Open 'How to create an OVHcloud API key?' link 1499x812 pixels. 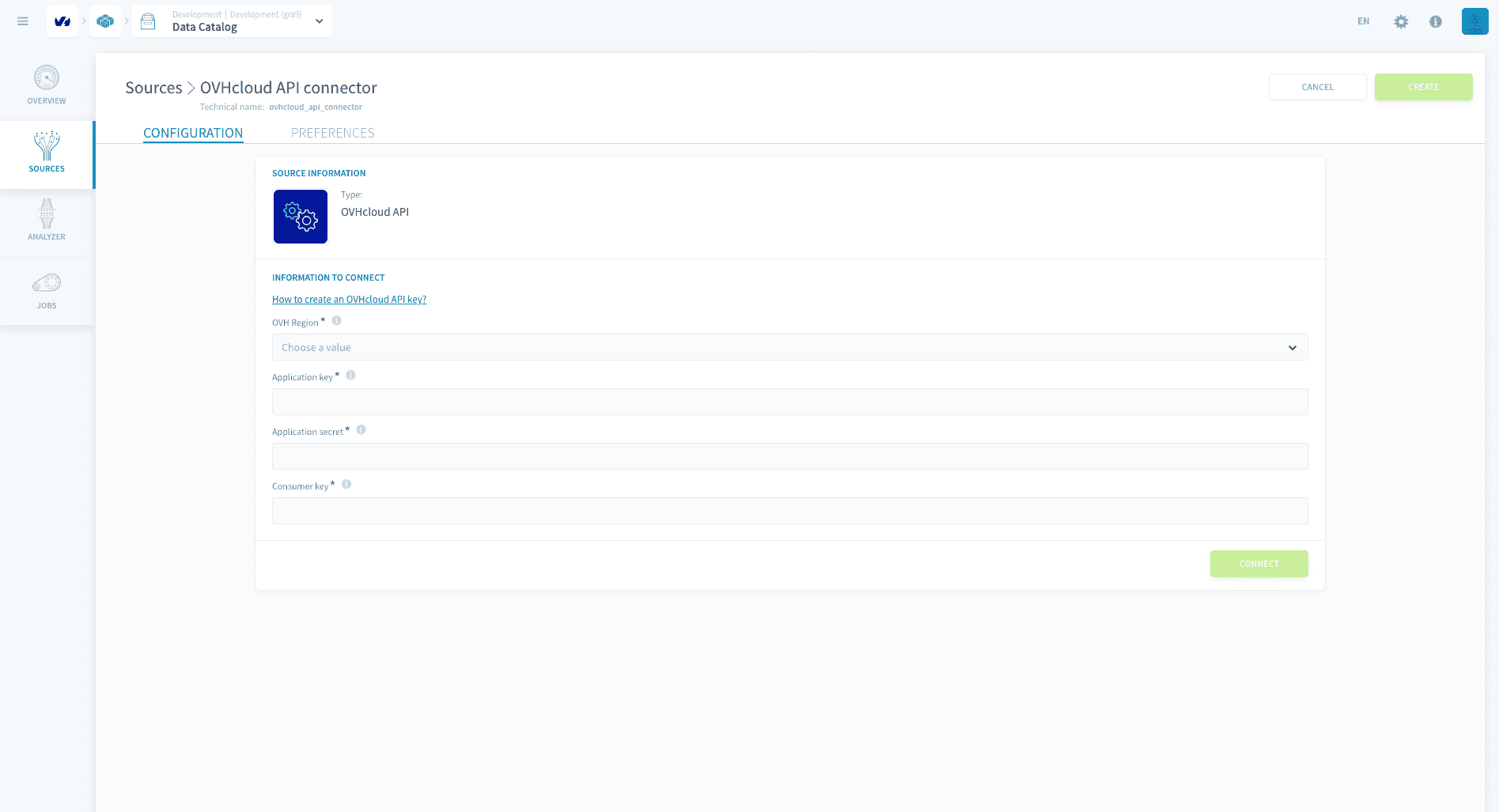click(x=349, y=300)
